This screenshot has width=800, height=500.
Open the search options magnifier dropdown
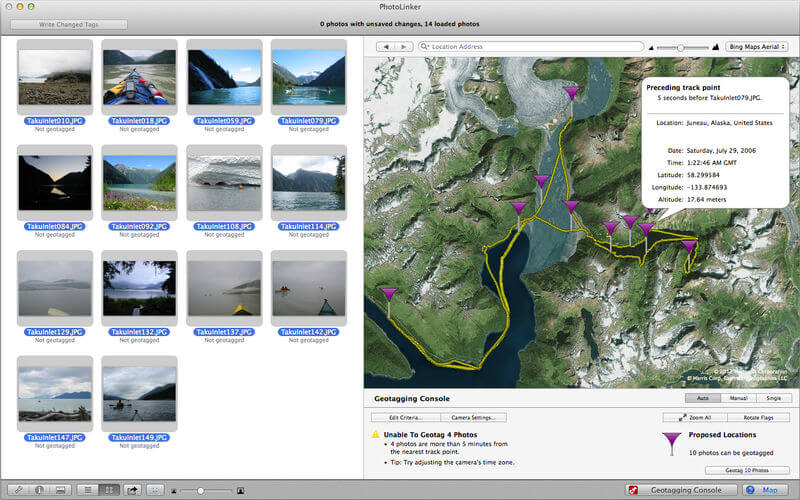(424, 46)
